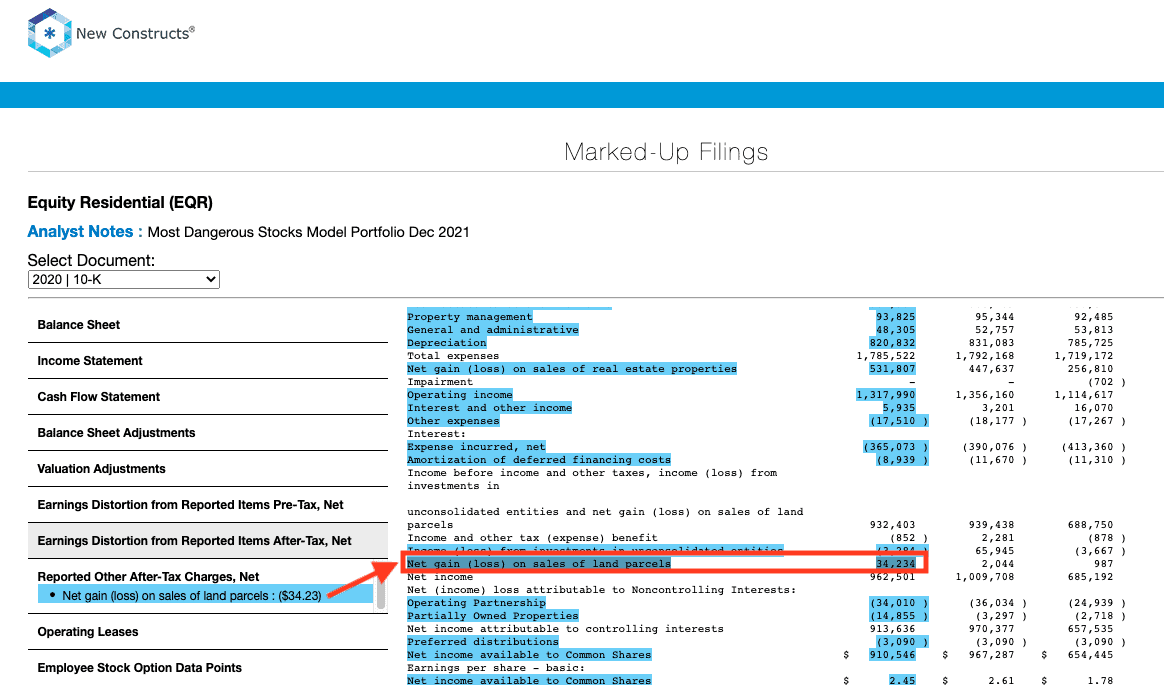Click the highlighted value 531,807

point(892,369)
